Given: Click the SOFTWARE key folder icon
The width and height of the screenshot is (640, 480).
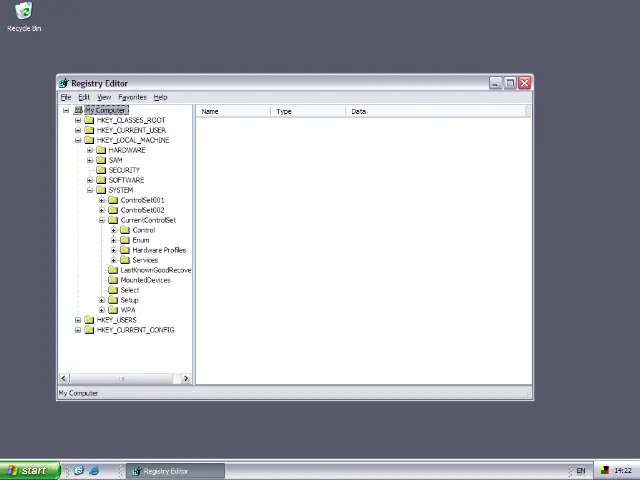Looking at the screenshot, I should (101, 180).
